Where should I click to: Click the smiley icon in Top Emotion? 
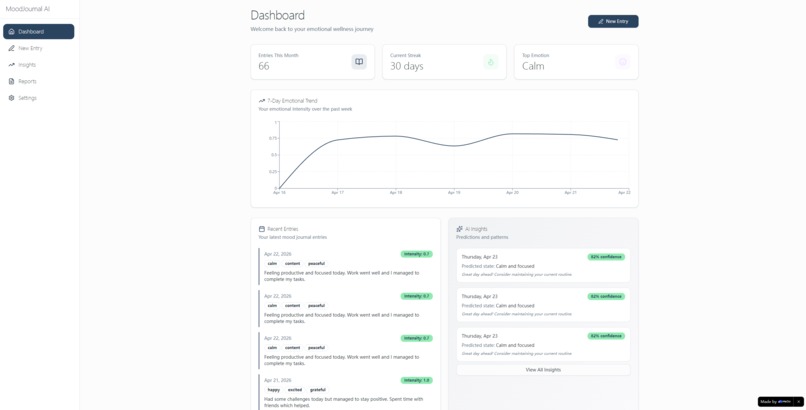point(622,62)
